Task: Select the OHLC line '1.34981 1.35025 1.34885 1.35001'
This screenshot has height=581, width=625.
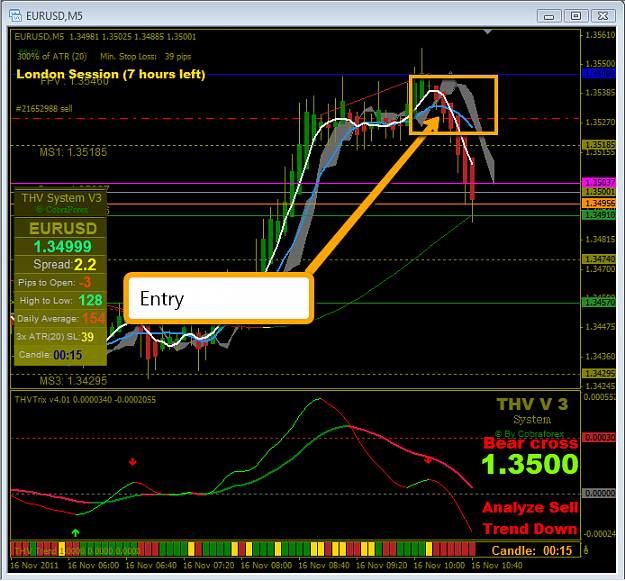Action: click(x=133, y=37)
